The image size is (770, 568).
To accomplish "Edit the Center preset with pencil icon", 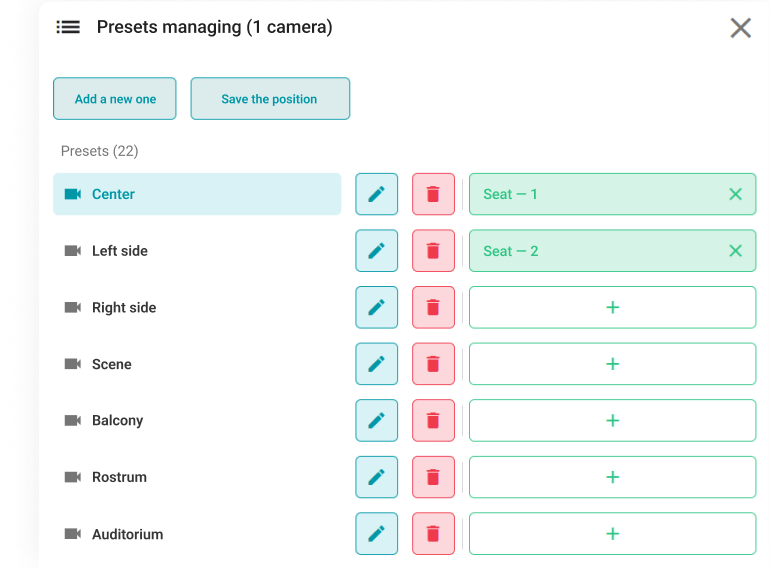I will [377, 194].
